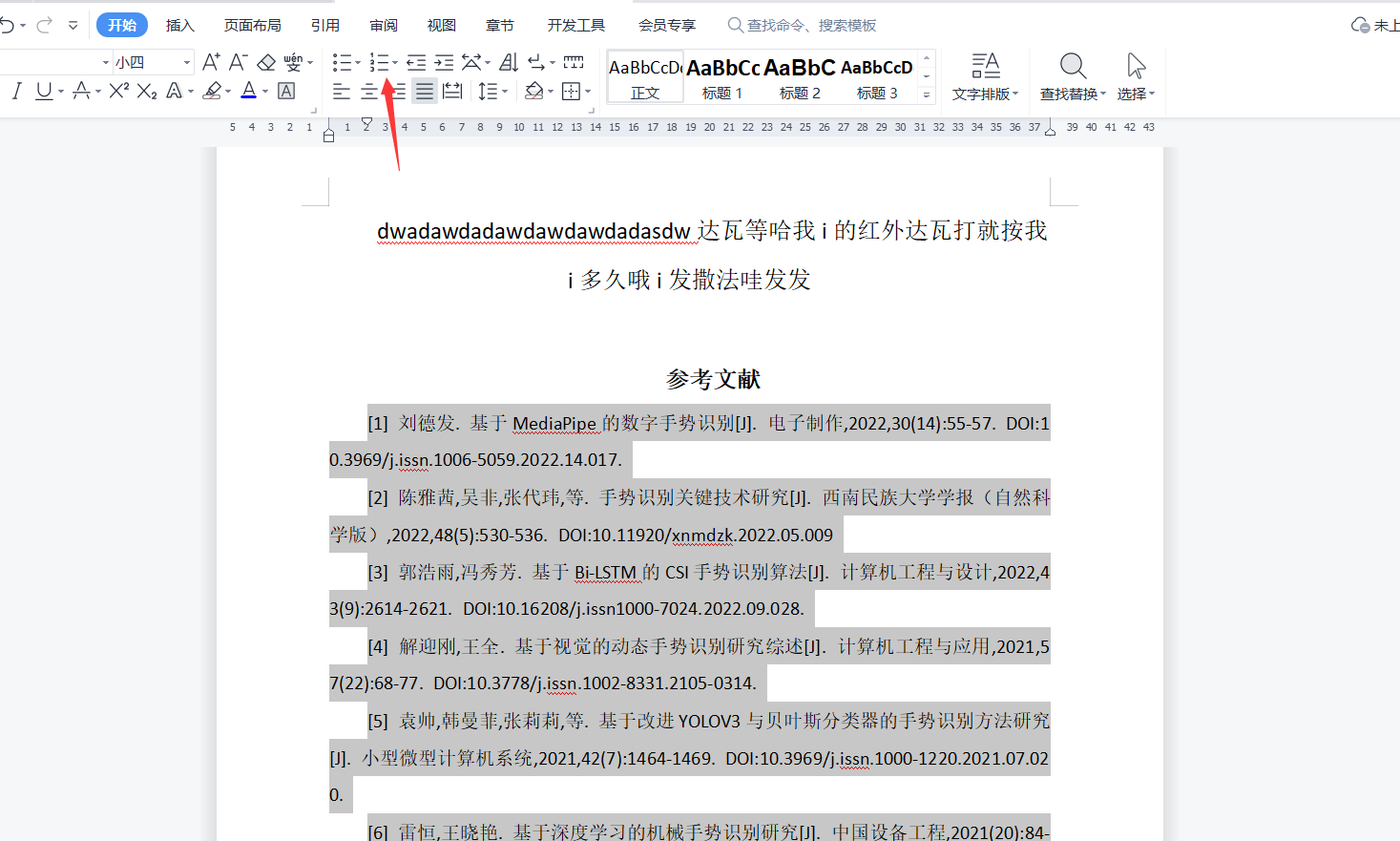This screenshot has height=841, width=1400.
Task: Open the 会员专享 tab
Action: [667, 25]
